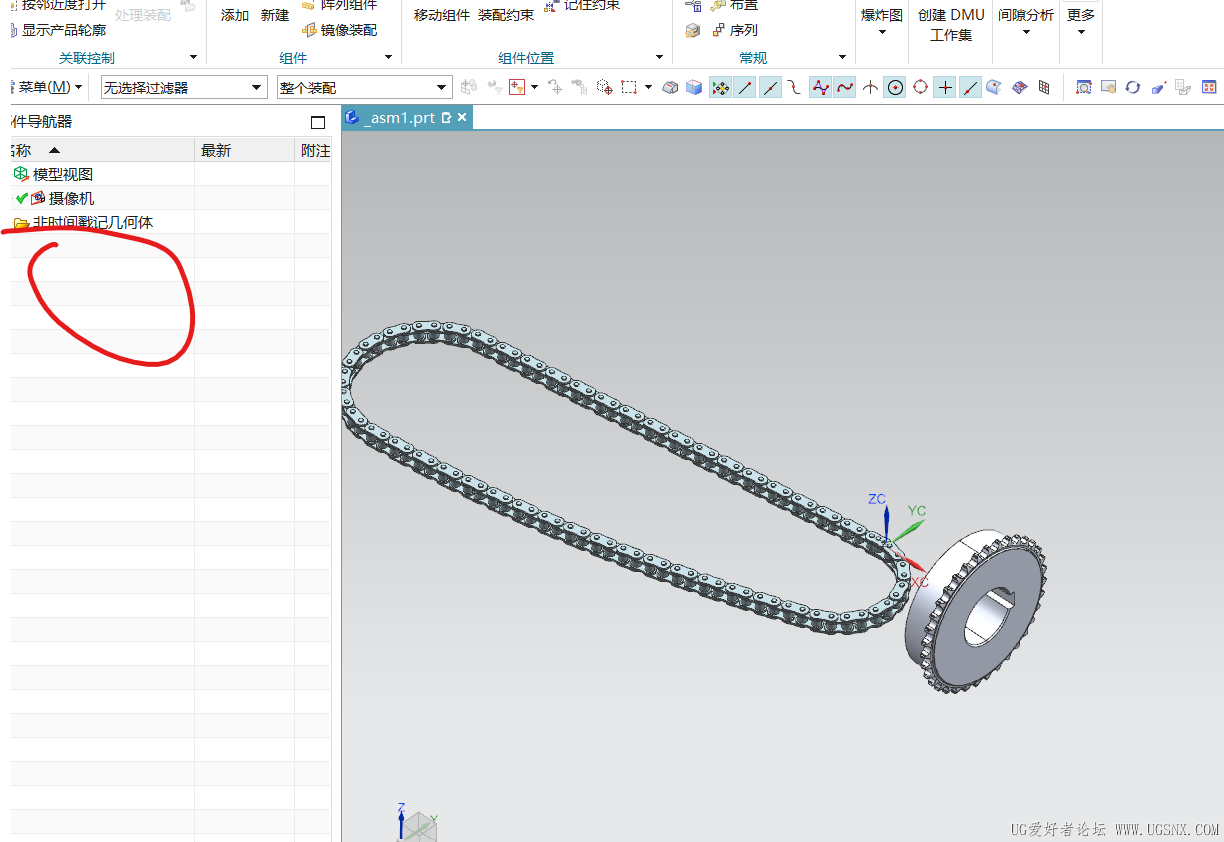Close the _asm1.prt tab
This screenshot has height=842, width=1224.
[462, 118]
